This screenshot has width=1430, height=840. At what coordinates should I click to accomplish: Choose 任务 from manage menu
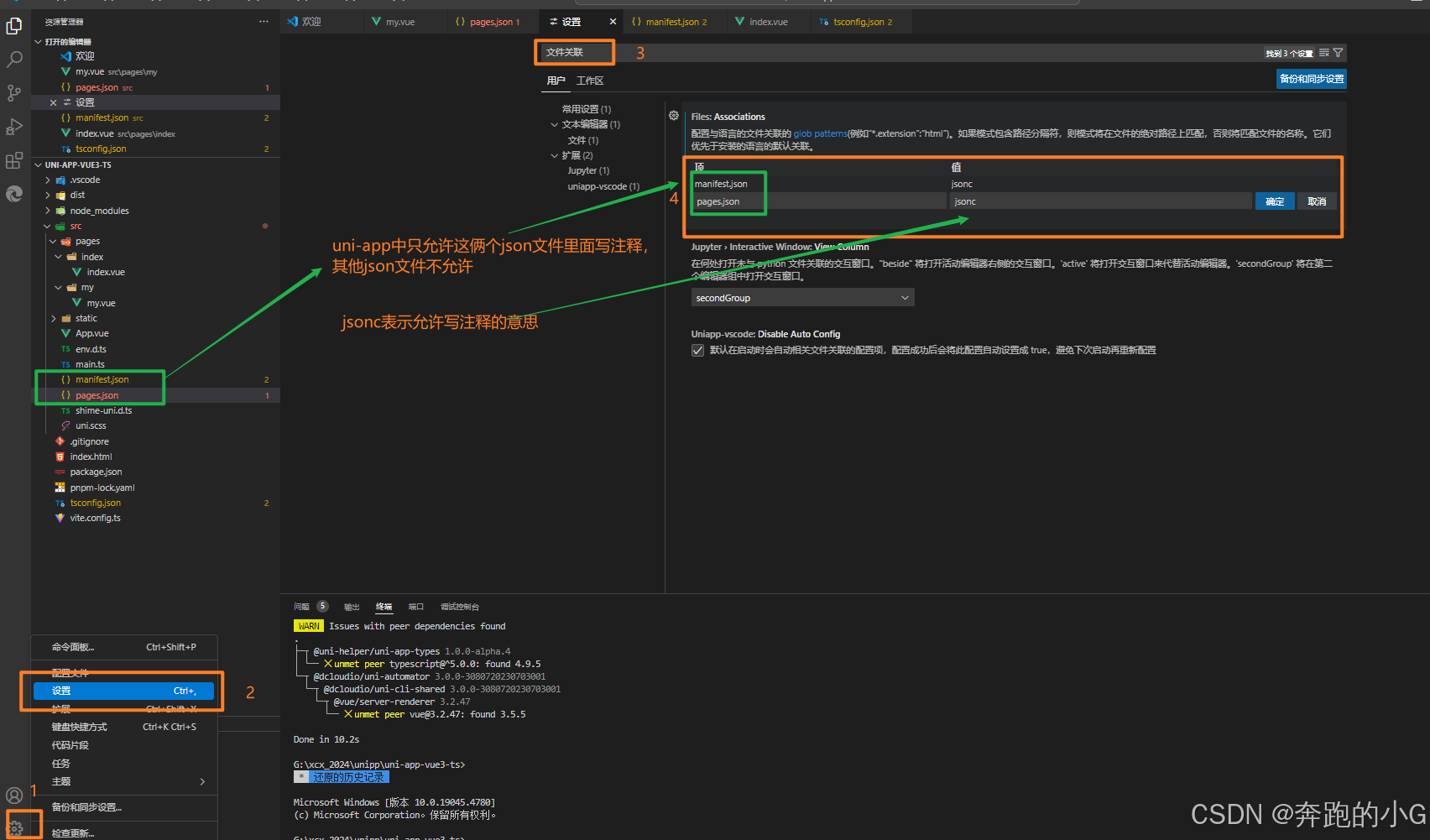pyautogui.click(x=124, y=764)
